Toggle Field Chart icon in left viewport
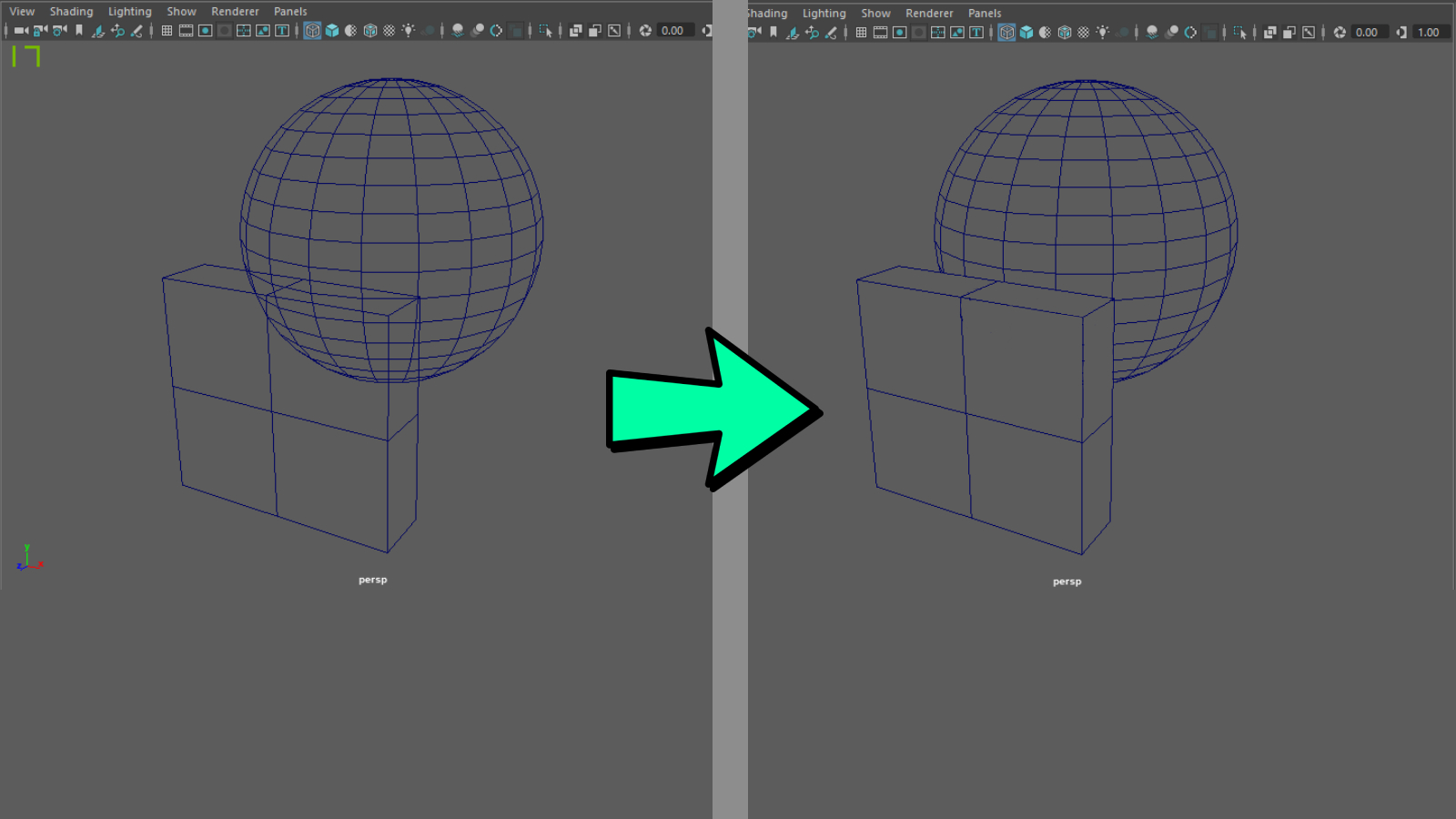This screenshot has width=1456, height=819. tap(244, 30)
